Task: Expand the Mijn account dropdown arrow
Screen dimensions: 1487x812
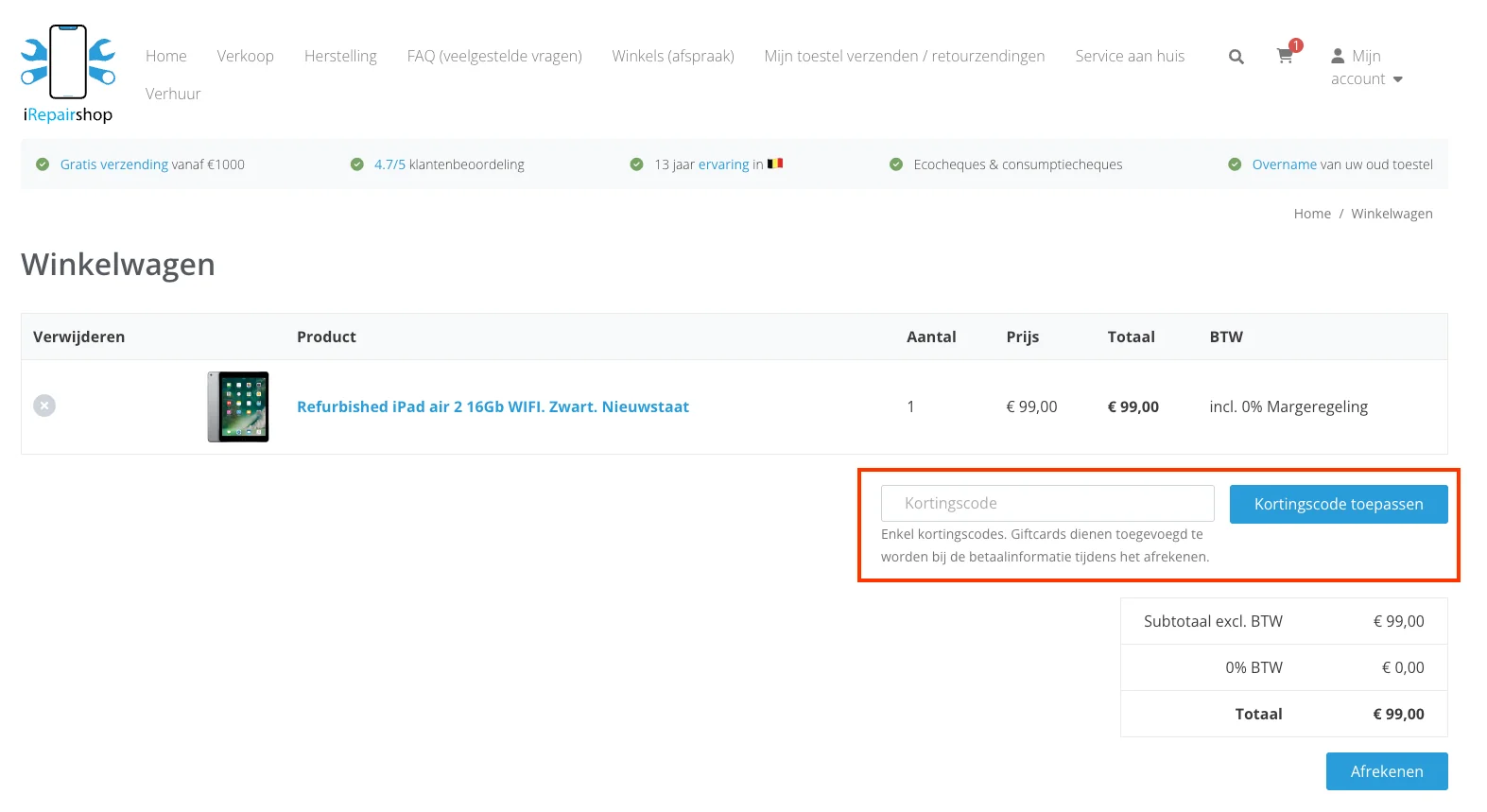Action: (x=1398, y=79)
